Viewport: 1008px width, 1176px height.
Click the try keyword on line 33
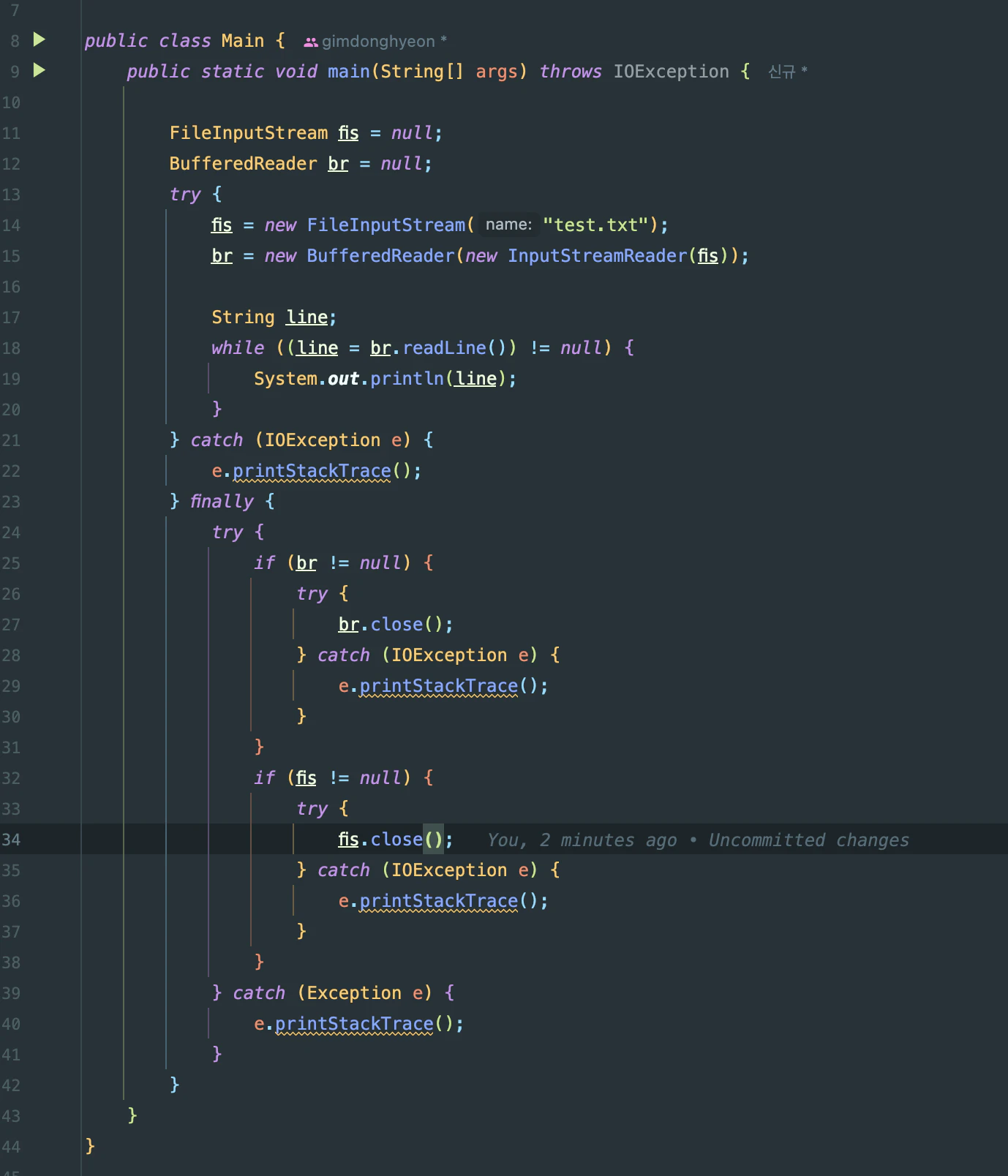312,808
